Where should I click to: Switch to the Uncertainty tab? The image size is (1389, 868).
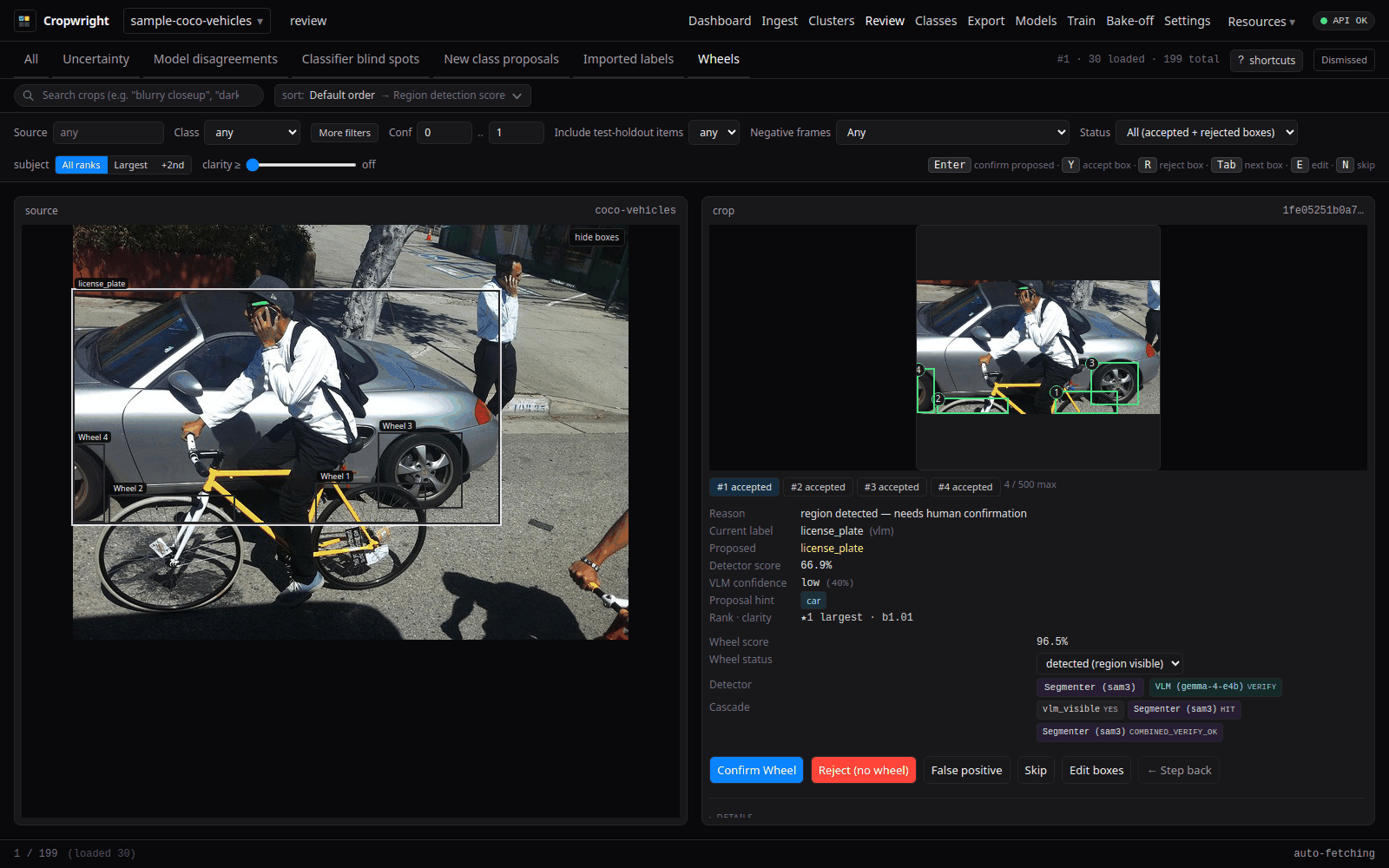(x=95, y=59)
